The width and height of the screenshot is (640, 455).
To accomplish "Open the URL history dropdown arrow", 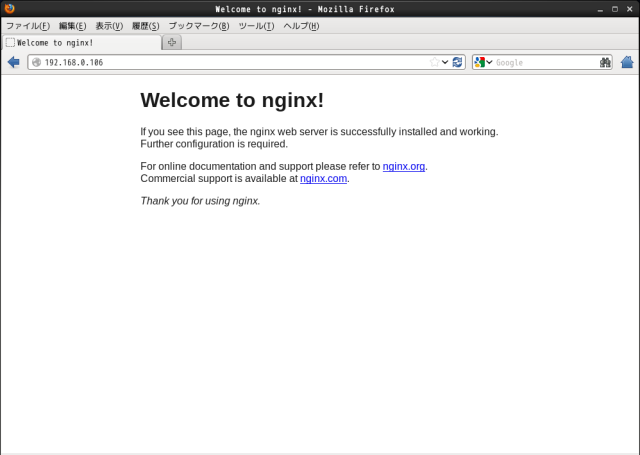I will click(x=445, y=62).
